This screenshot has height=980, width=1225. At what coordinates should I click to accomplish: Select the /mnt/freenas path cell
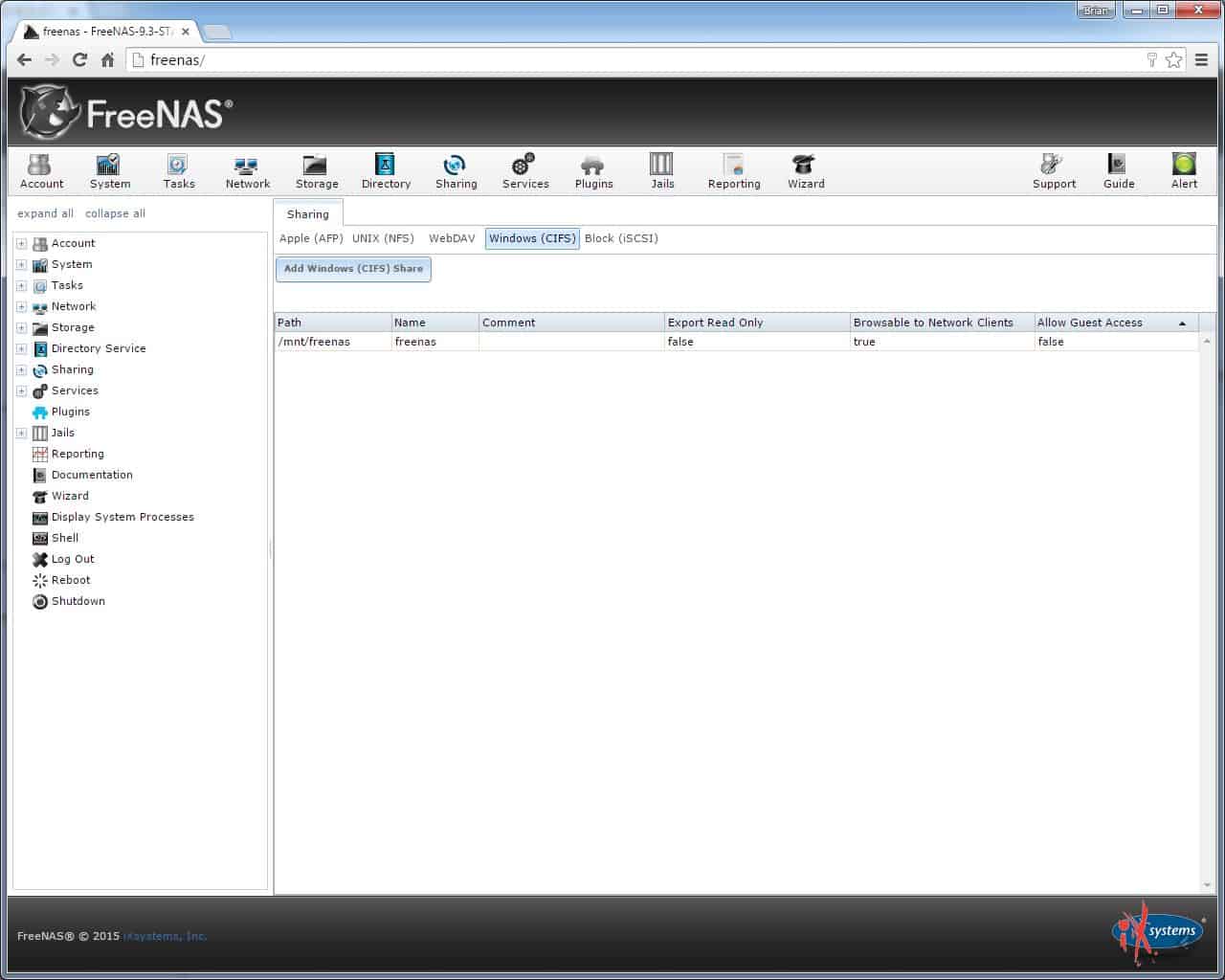coord(333,342)
